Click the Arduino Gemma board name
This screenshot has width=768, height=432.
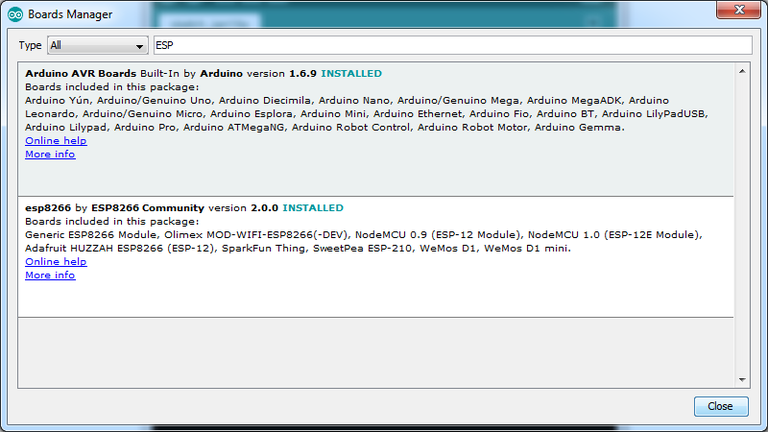coord(578,127)
